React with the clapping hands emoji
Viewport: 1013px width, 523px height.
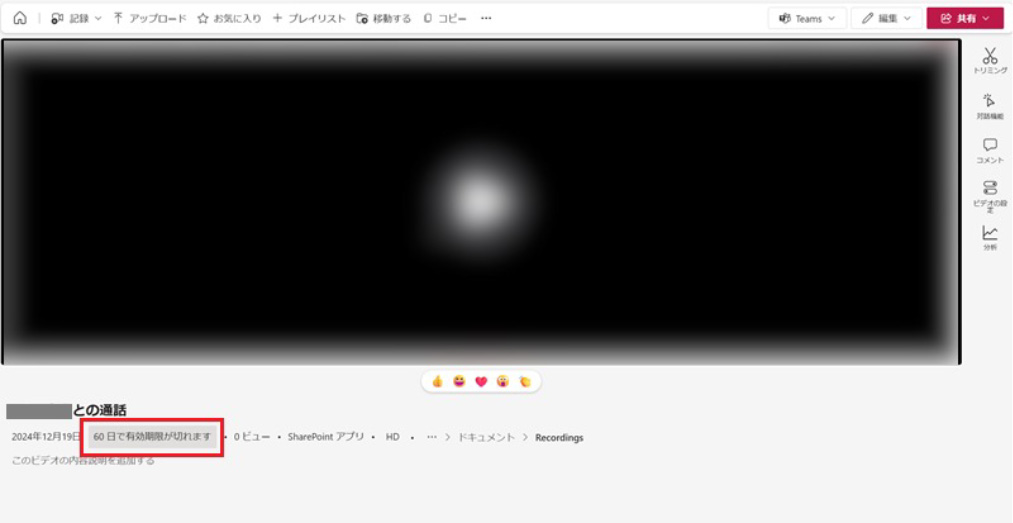coord(525,382)
